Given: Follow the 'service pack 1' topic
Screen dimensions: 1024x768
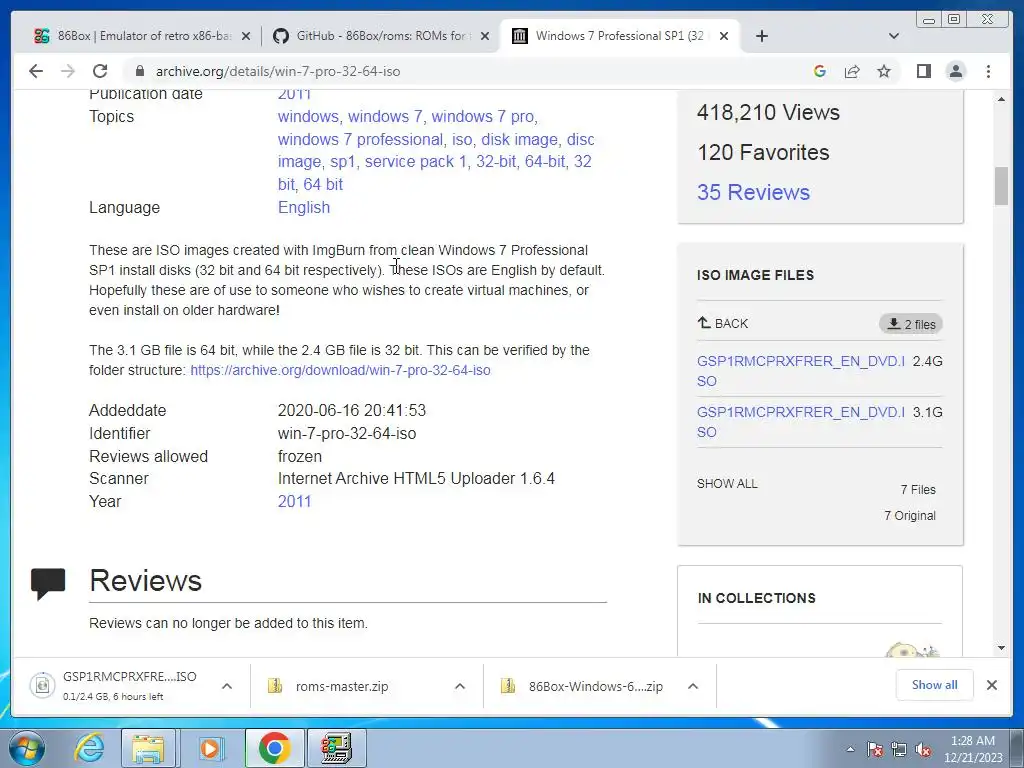Looking at the screenshot, I should (415, 161).
